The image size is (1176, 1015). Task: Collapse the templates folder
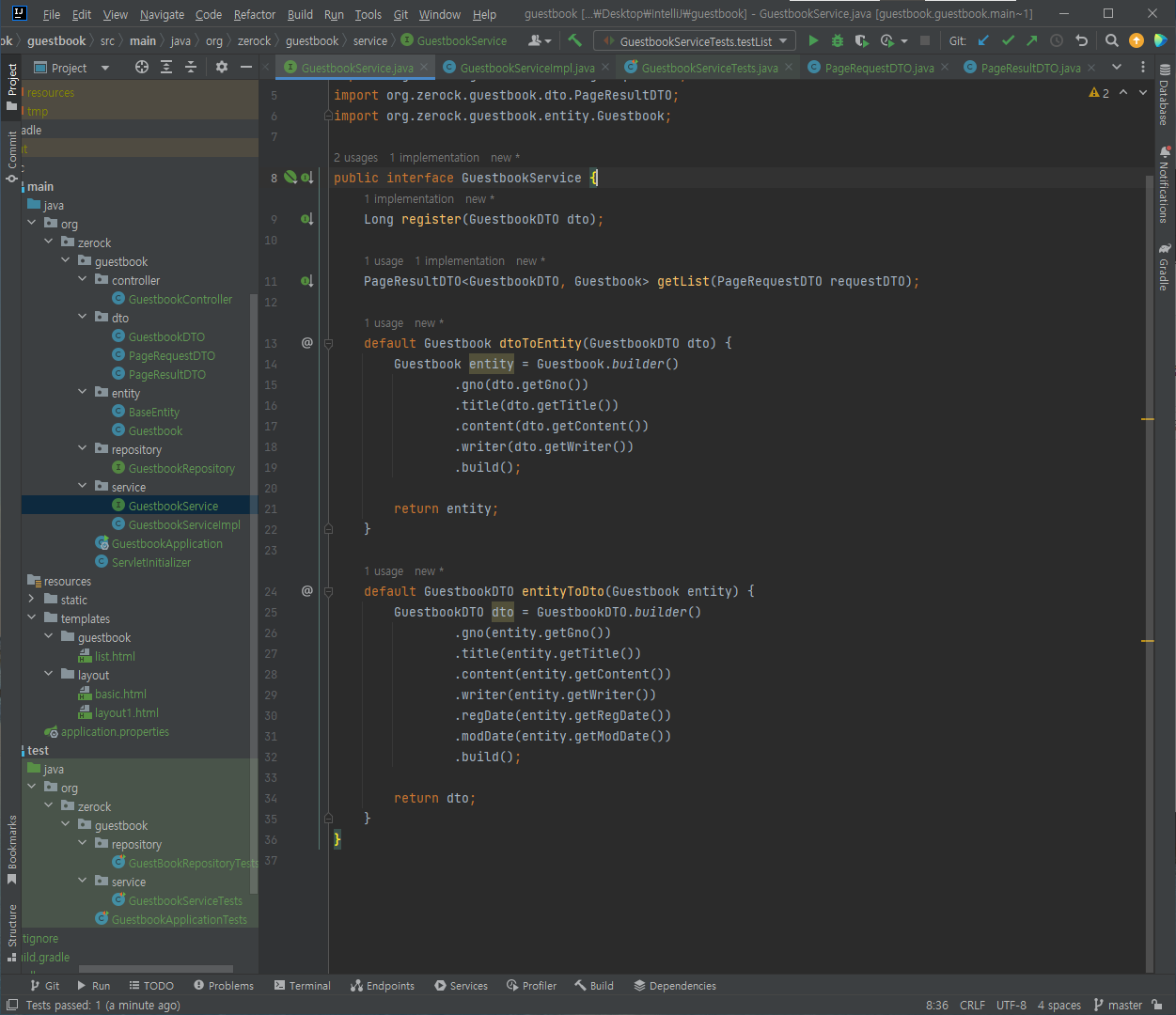click(x=32, y=617)
